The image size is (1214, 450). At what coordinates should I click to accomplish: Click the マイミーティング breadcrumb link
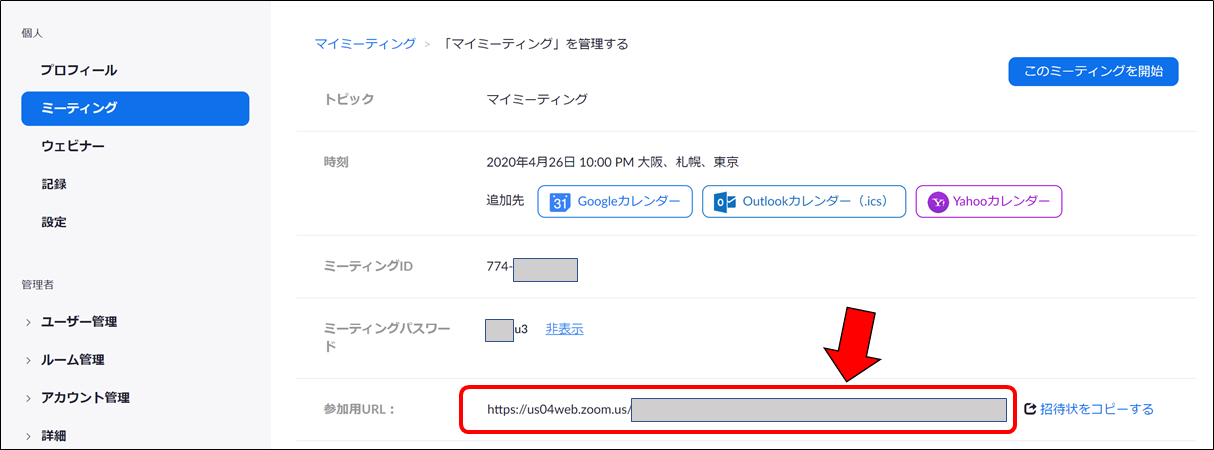pyautogui.click(x=365, y=44)
